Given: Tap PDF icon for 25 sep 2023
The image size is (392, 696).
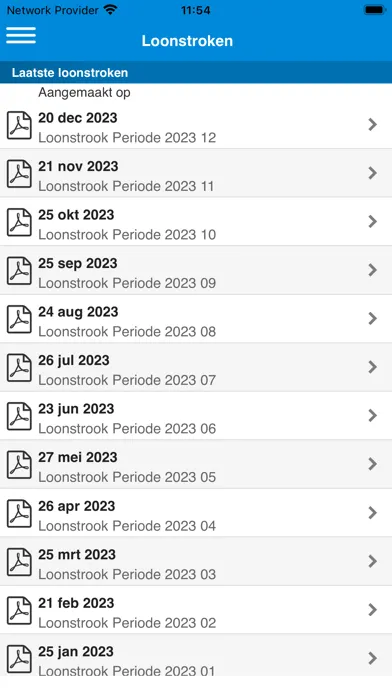Looking at the screenshot, I should pyautogui.click(x=19, y=271).
